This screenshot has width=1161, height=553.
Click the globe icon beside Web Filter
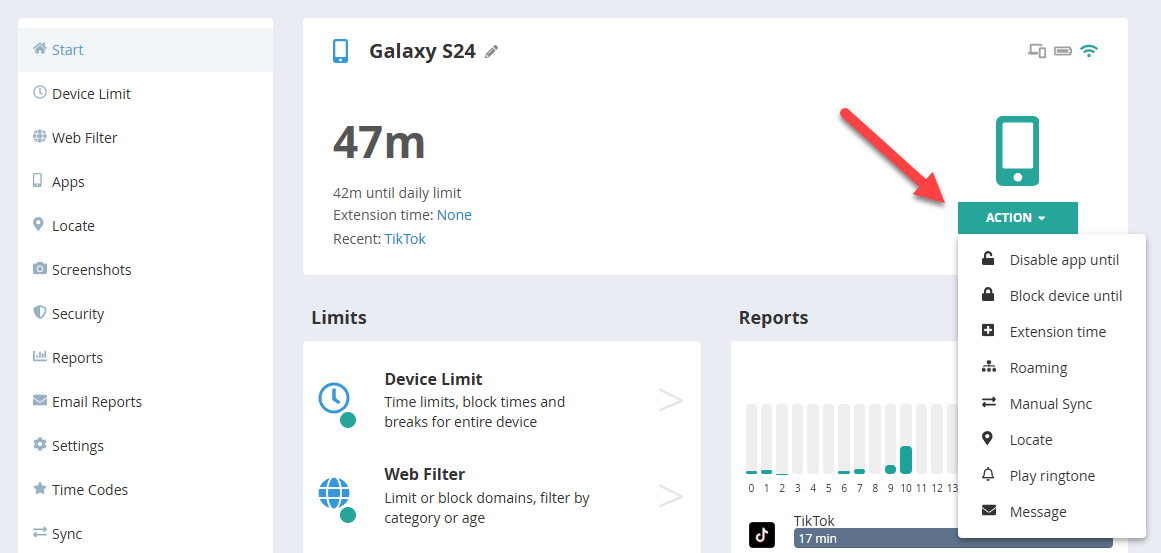pos(40,136)
